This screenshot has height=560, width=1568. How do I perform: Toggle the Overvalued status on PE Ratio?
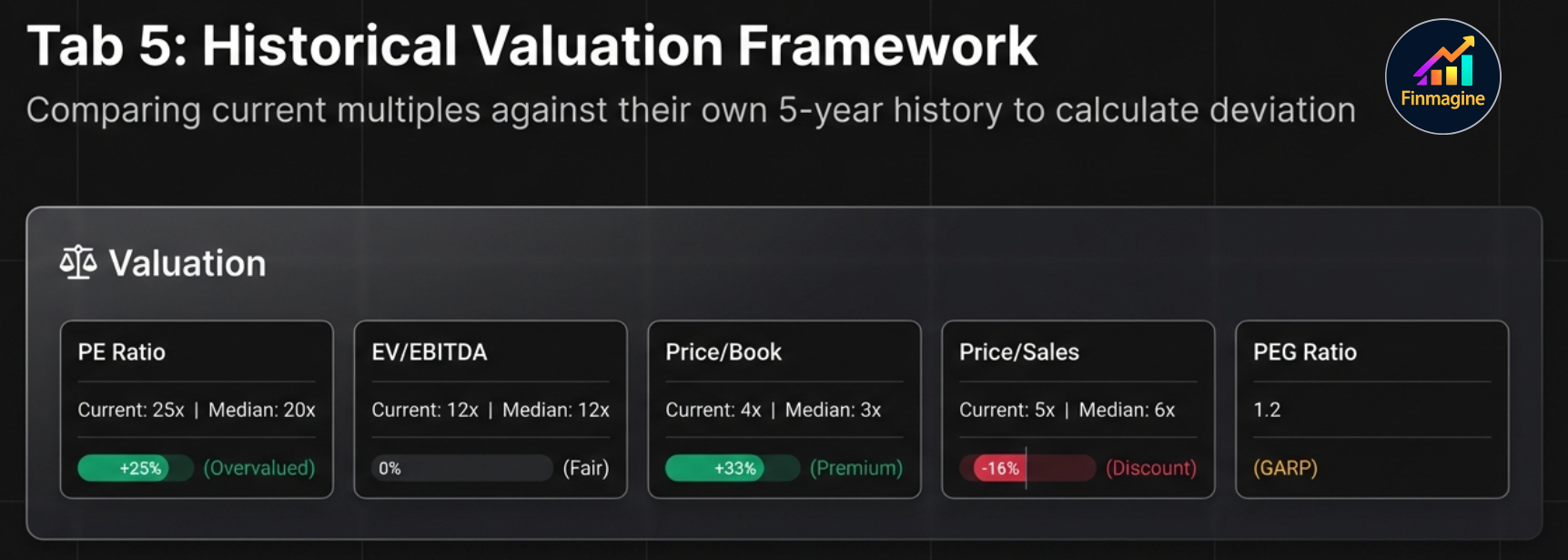[x=260, y=468]
